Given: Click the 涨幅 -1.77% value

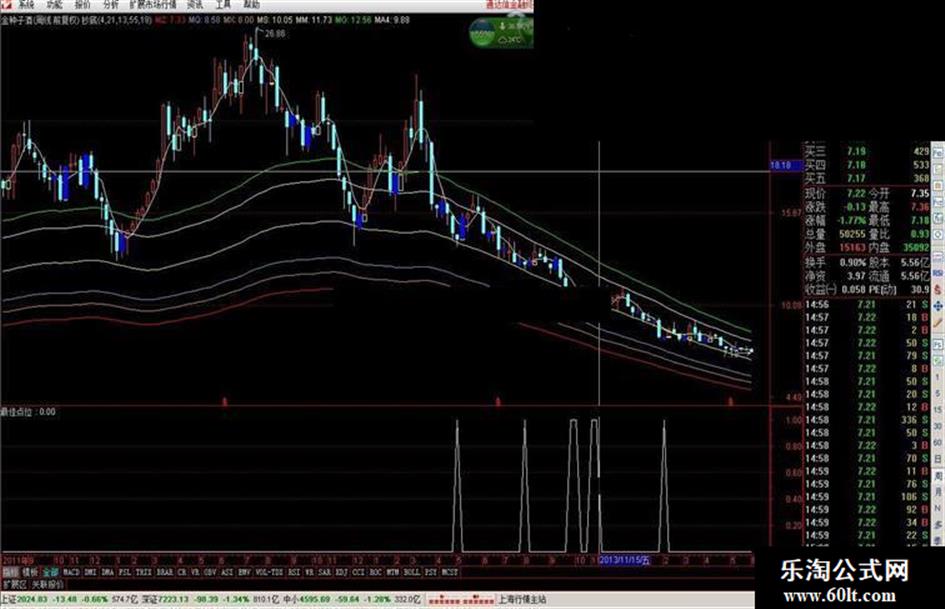Looking at the screenshot, I should [851, 221].
